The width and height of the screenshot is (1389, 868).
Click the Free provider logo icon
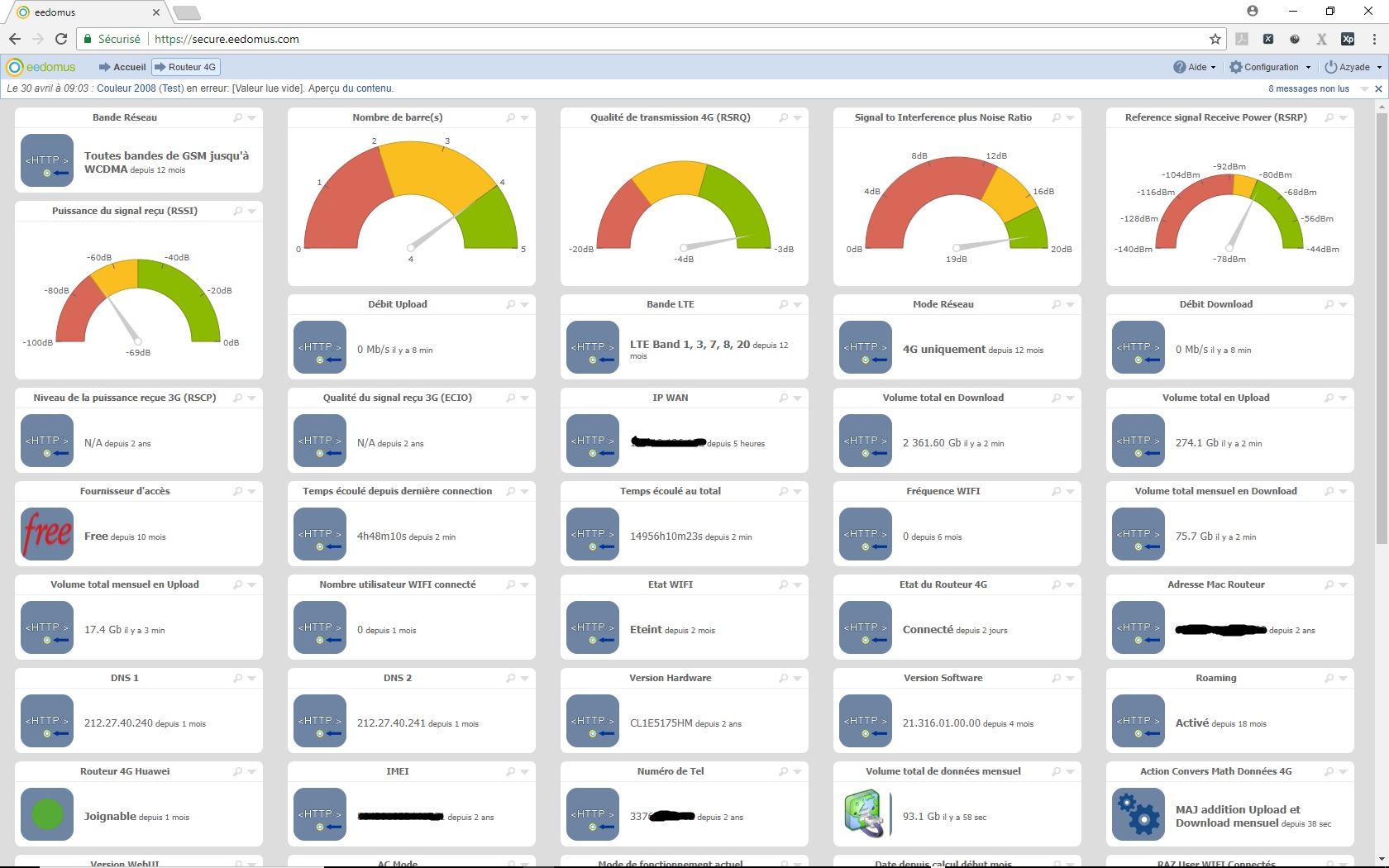point(47,534)
